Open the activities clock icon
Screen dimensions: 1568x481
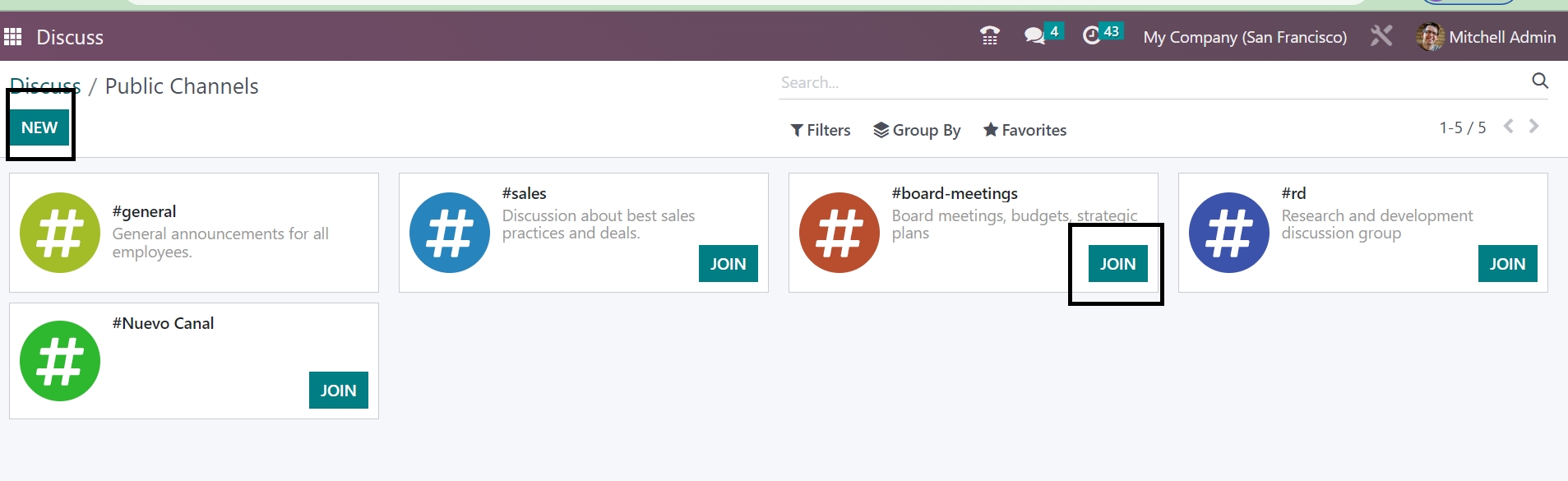[1092, 35]
